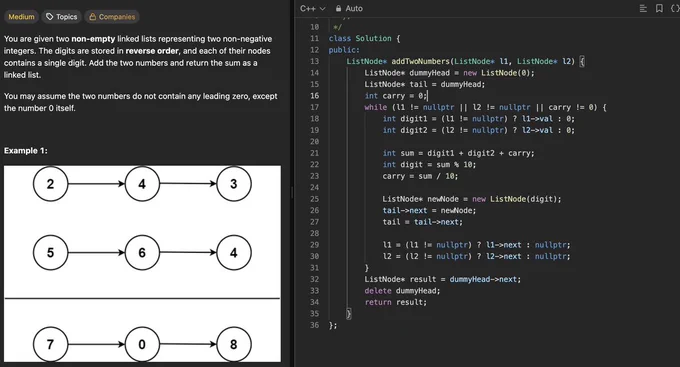Click the 'l1 = (l1 != nullptr)' assignment line
680x367 pixels.
tap(476, 245)
